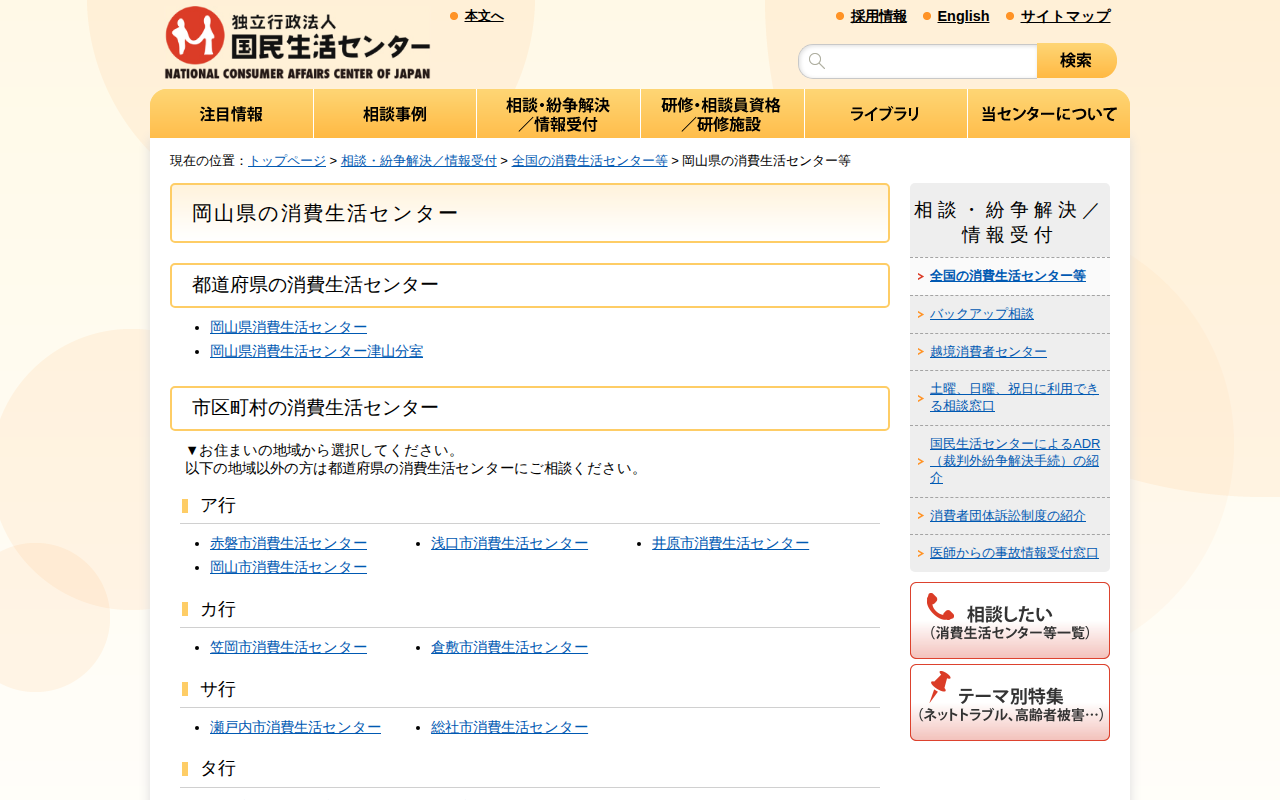Click breadcrumb link 全国の消費生活センター等

[590, 161]
